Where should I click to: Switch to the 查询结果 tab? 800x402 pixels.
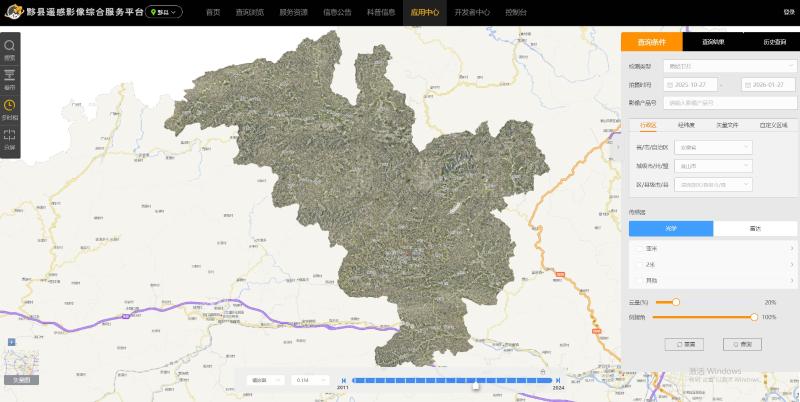click(x=712, y=42)
